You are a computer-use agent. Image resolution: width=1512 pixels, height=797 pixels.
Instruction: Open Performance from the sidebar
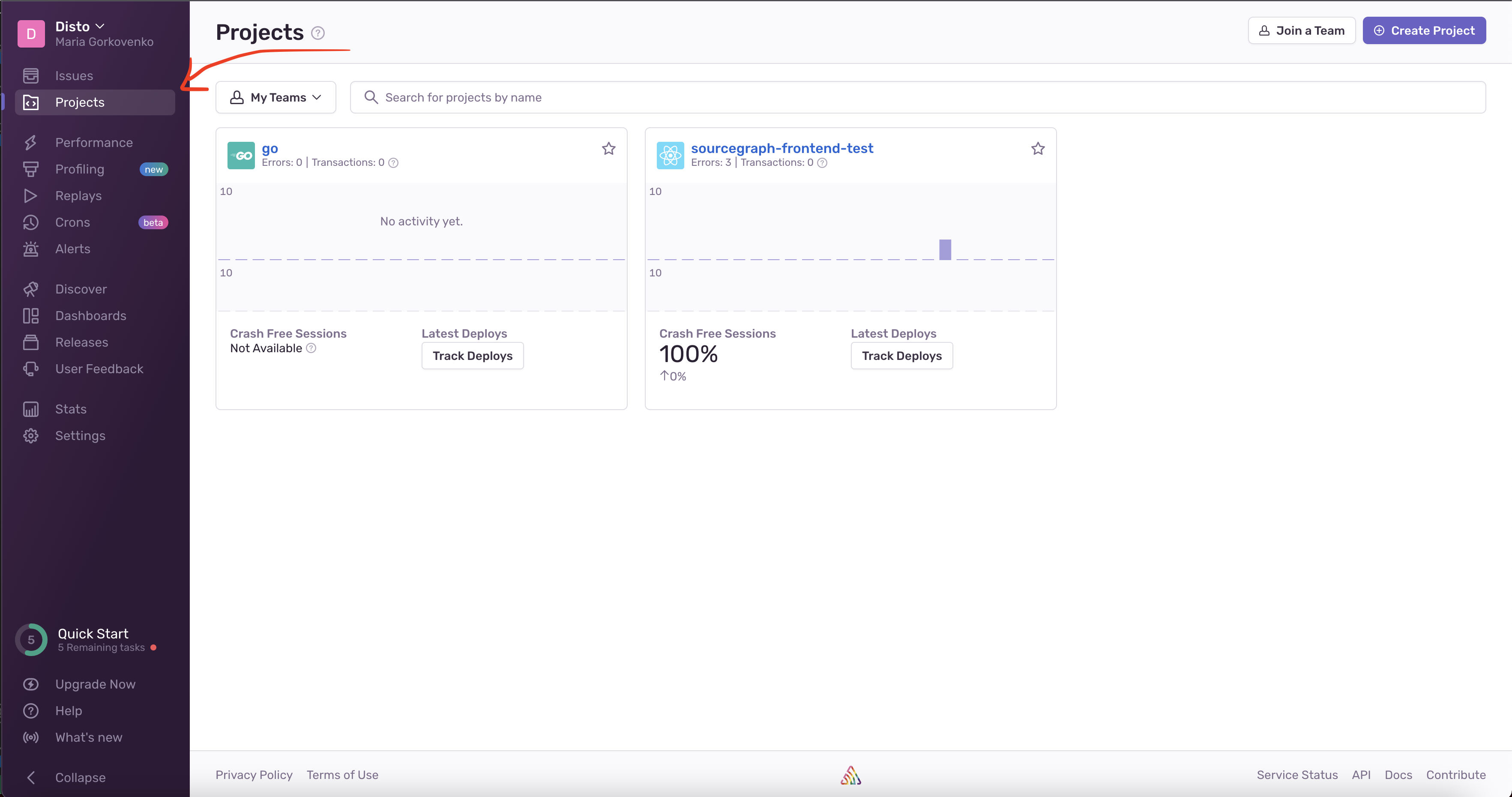click(94, 143)
